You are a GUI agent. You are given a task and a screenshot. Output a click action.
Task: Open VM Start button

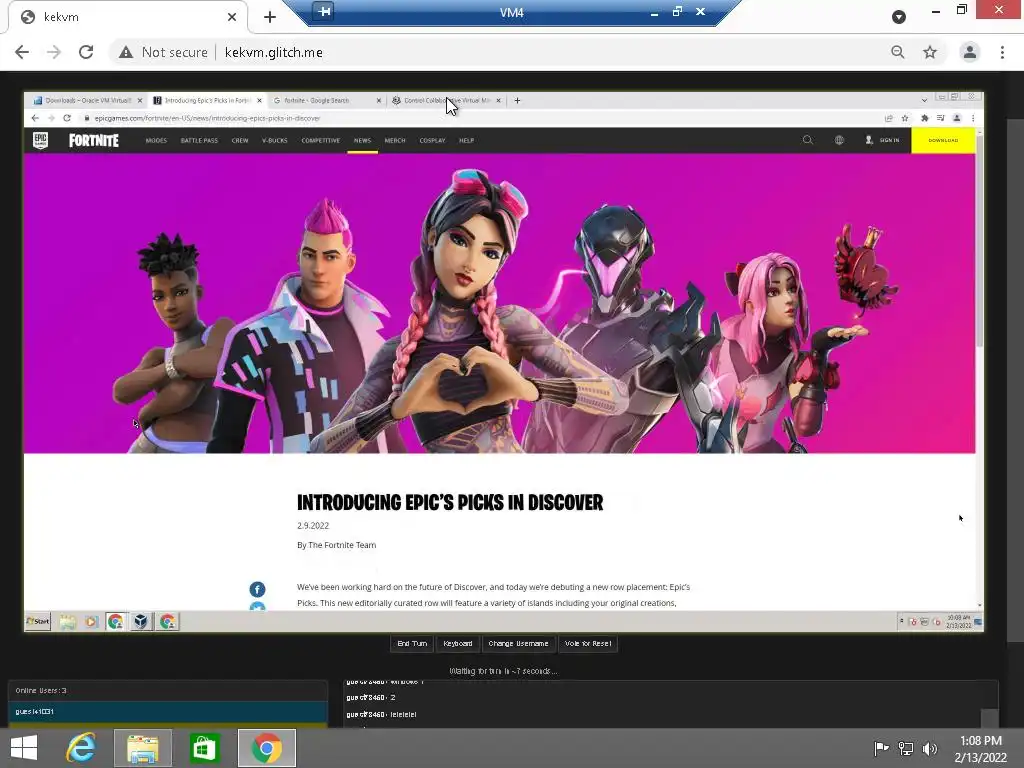38,621
